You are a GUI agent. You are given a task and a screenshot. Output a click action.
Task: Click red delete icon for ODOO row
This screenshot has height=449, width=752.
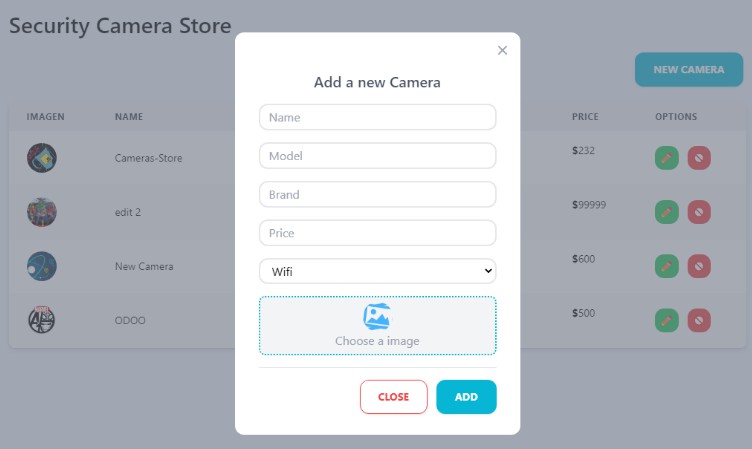coord(699,320)
